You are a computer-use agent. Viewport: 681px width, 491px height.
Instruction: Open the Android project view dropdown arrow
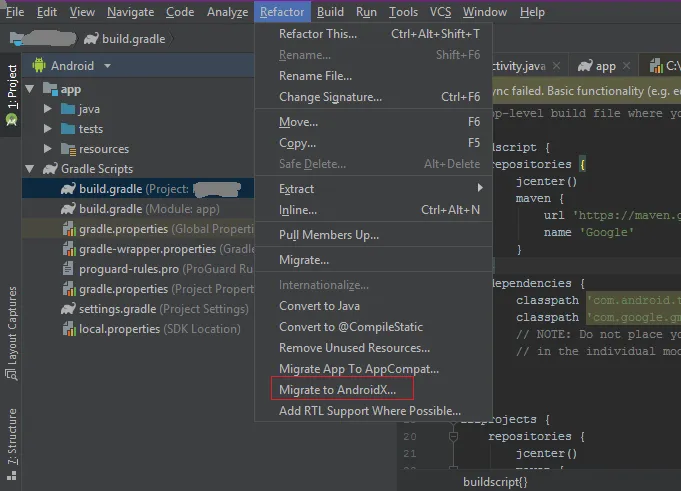[x=107, y=66]
